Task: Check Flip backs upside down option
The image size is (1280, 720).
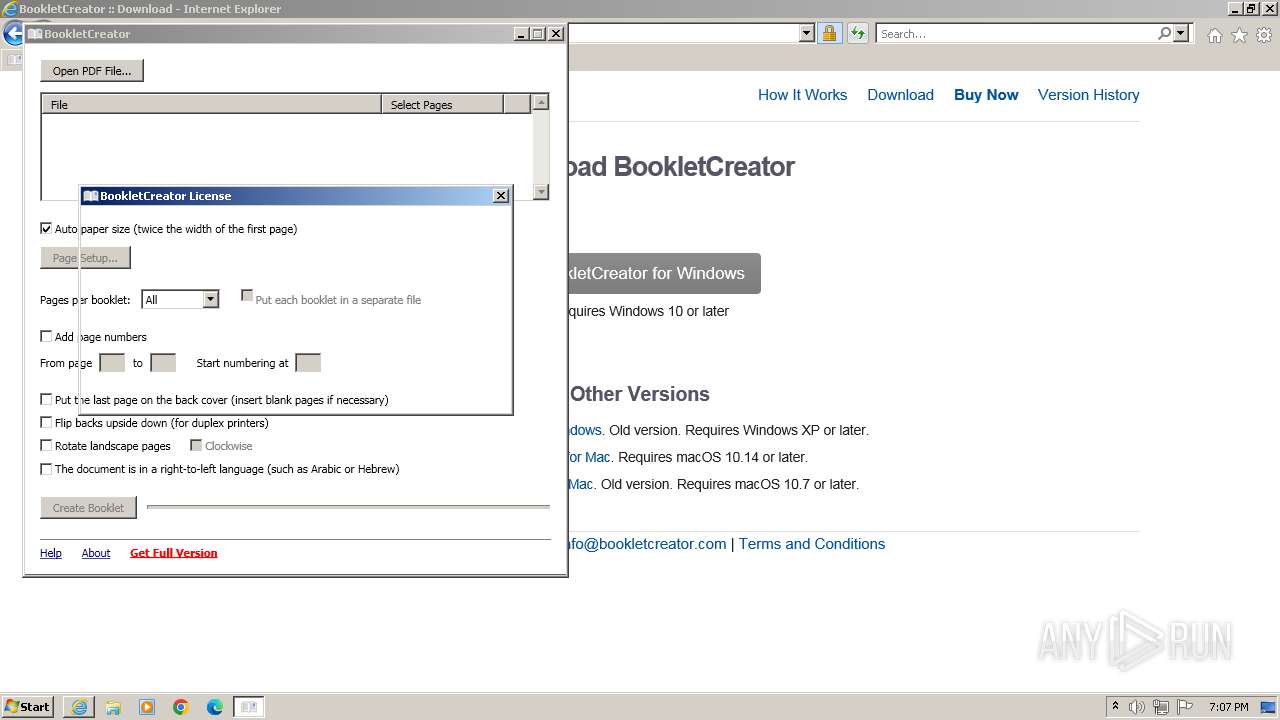Action: (x=46, y=422)
